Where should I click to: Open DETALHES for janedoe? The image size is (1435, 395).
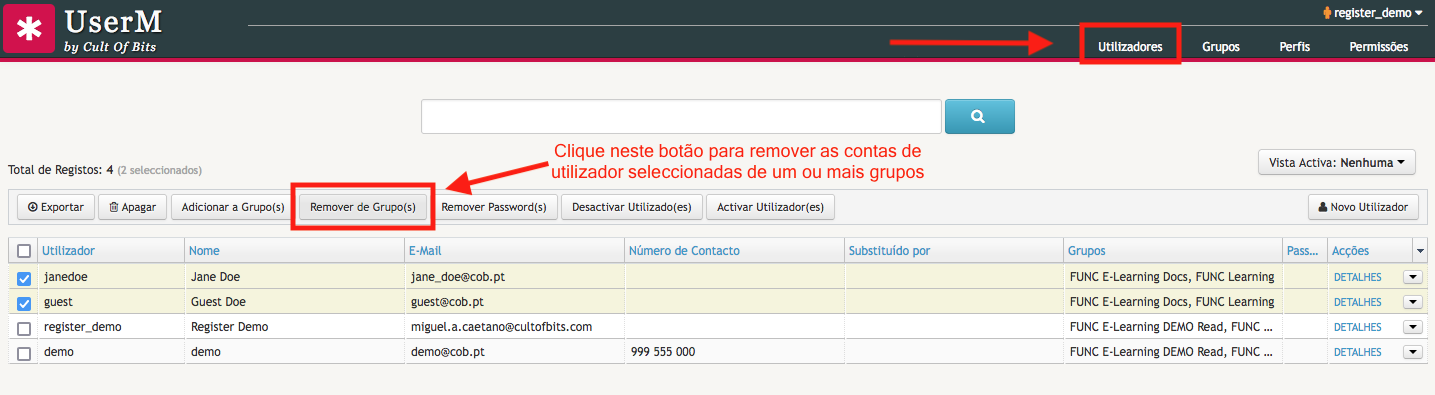tap(1357, 277)
